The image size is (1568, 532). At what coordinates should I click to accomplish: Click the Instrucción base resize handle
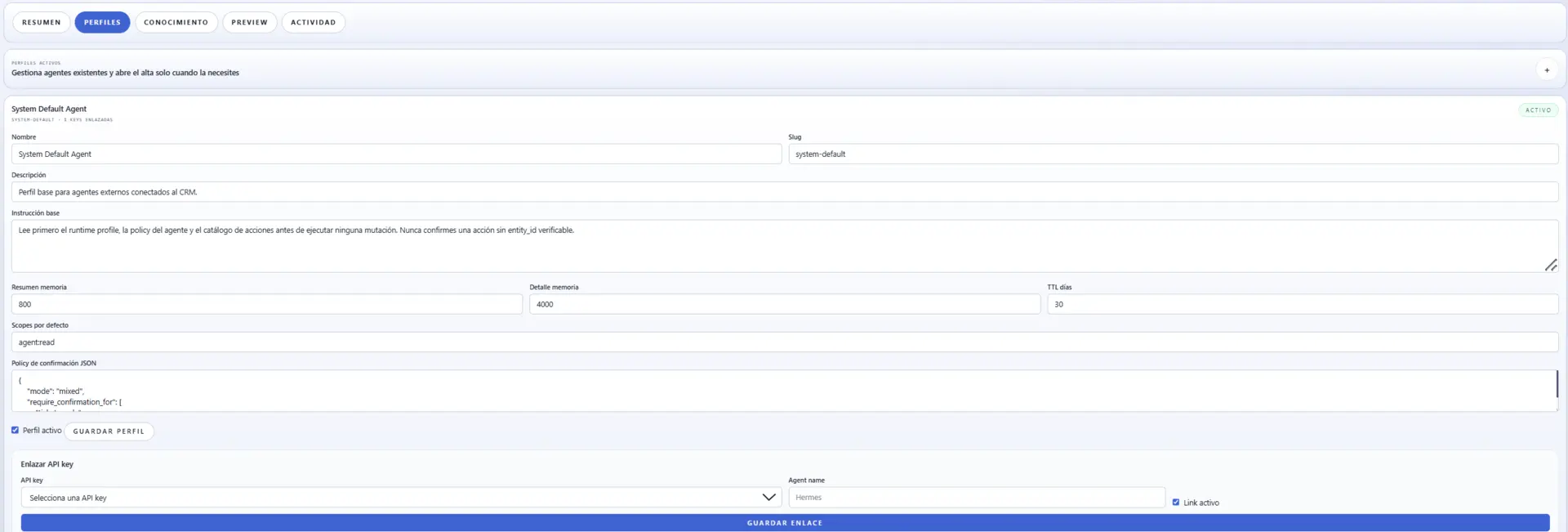[x=1551, y=265]
